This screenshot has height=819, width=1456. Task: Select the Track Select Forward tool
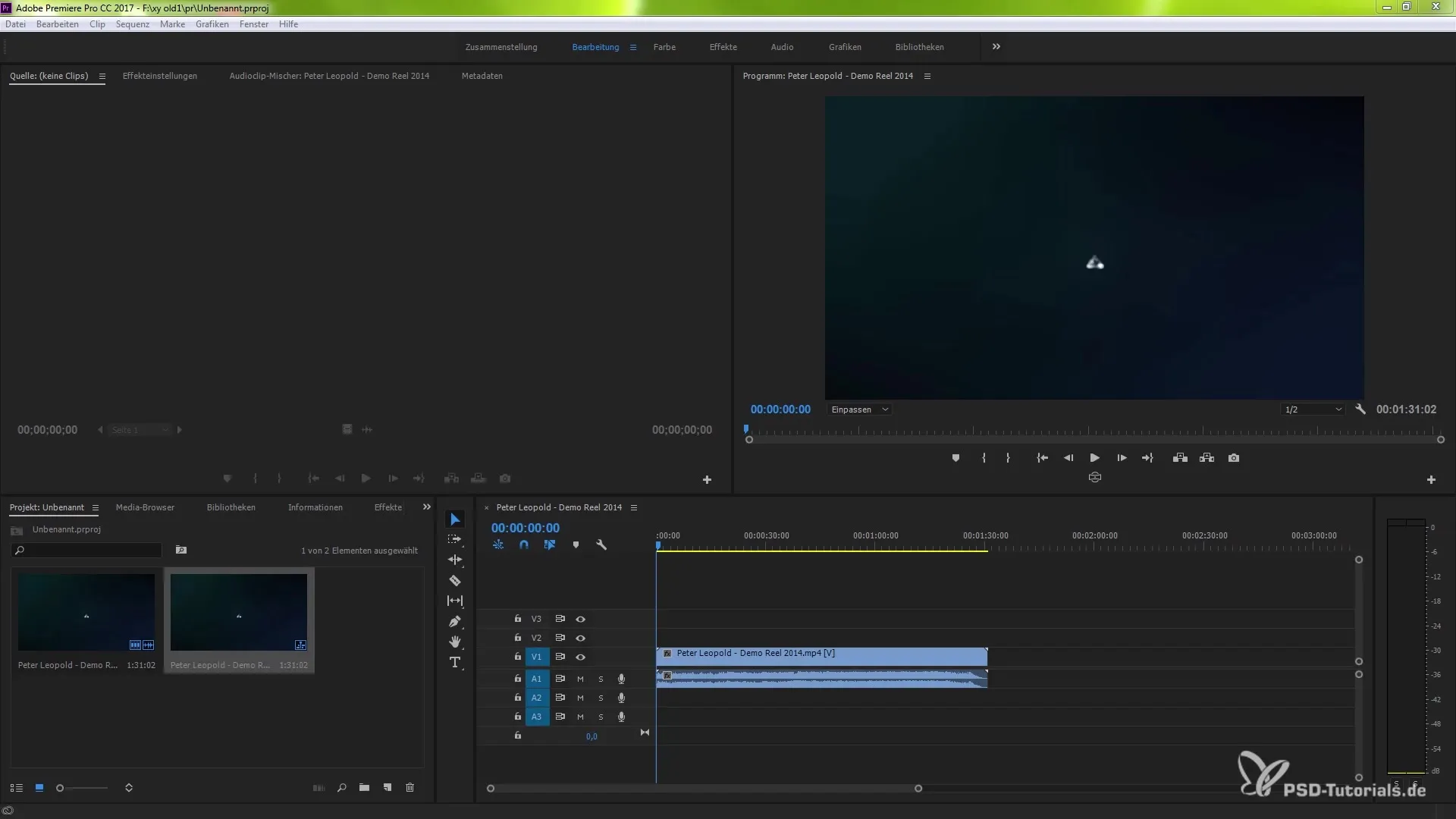(x=455, y=539)
